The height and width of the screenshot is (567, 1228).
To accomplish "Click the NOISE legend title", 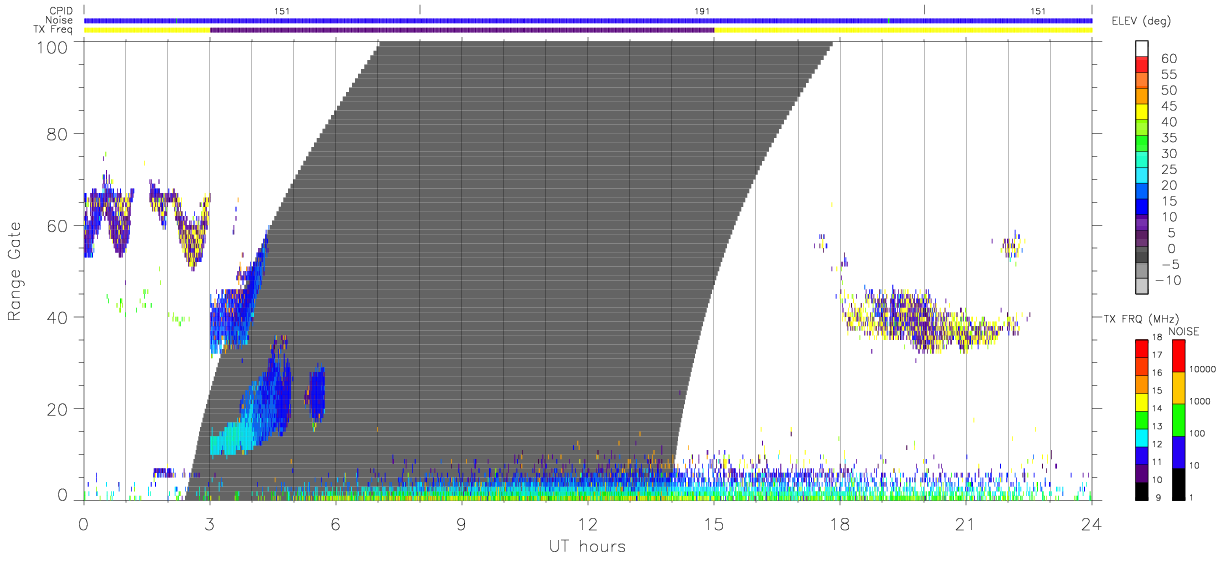I will (1183, 330).
